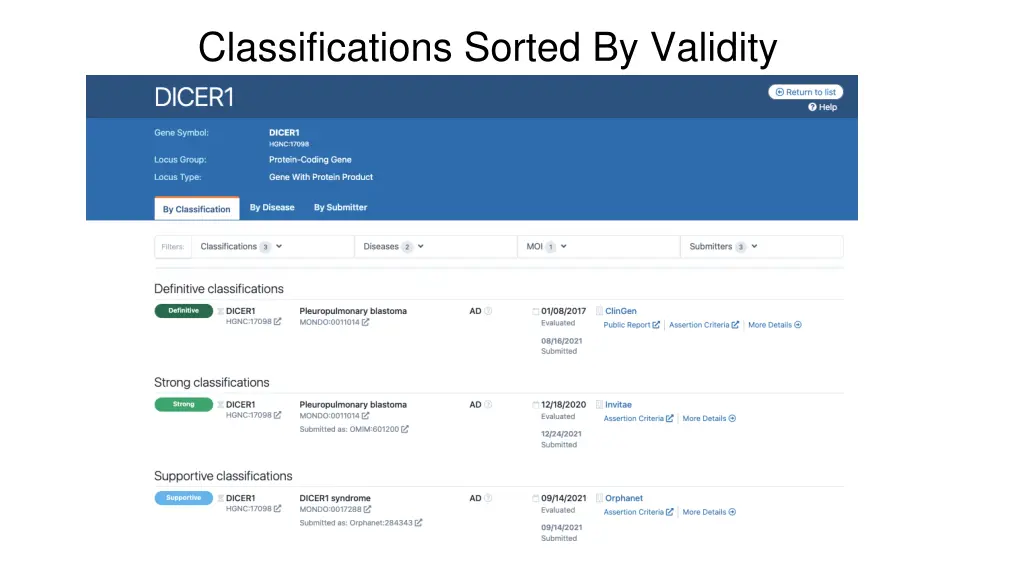This screenshot has width=1024, height=576.
Task: Click the external link icon on Public Report
Action: click(656, 325)
